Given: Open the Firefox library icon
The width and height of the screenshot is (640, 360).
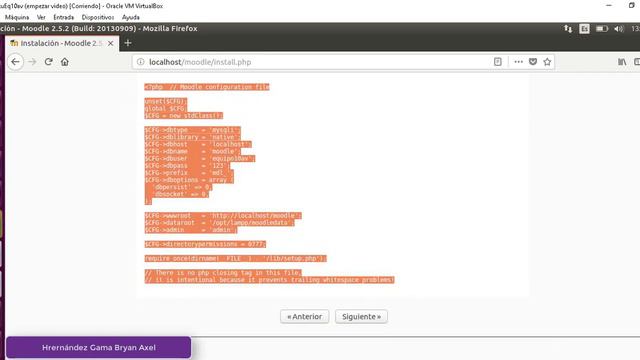Looking at the screenshot, I should coord(622,62).
